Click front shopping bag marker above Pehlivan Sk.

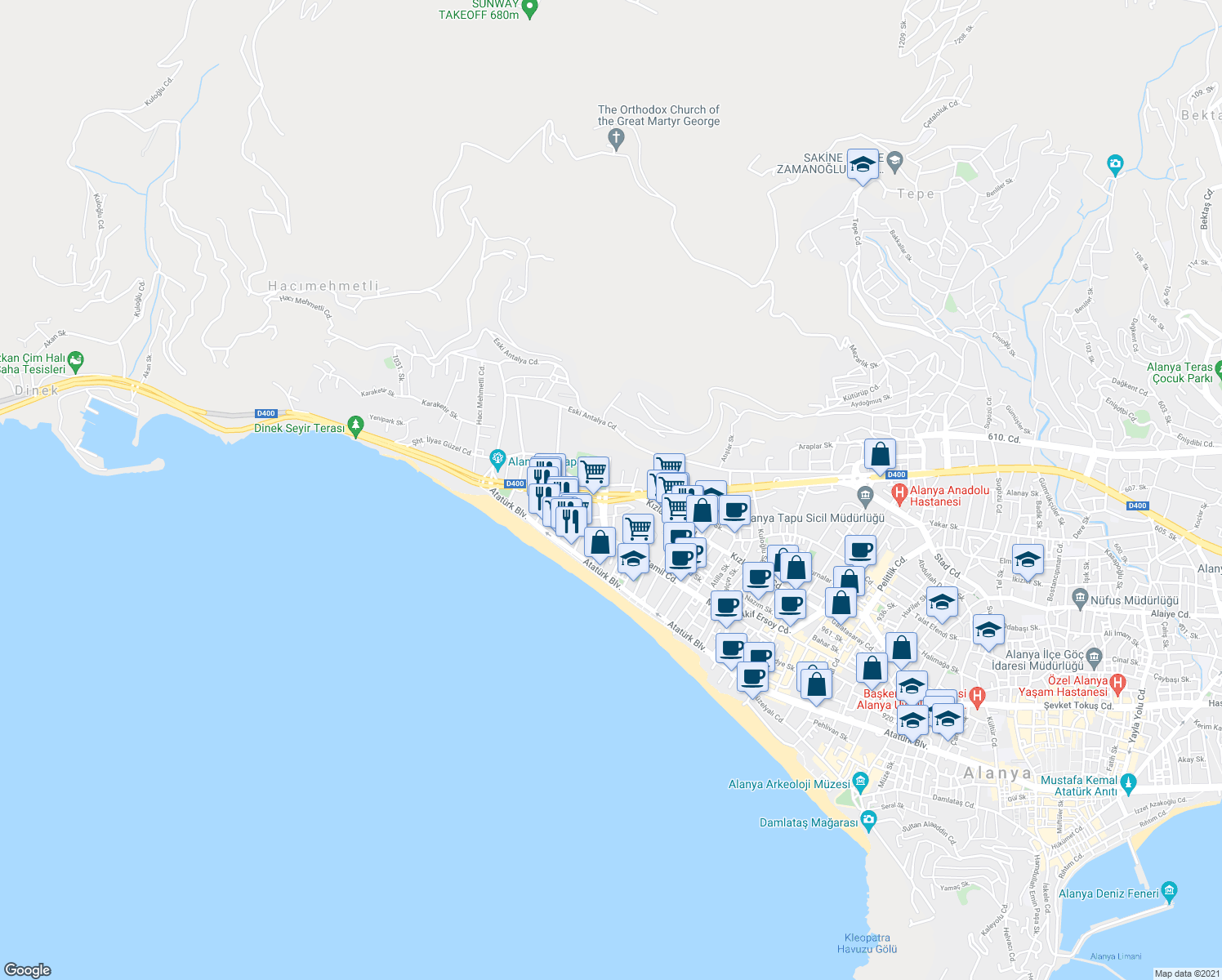816,684
